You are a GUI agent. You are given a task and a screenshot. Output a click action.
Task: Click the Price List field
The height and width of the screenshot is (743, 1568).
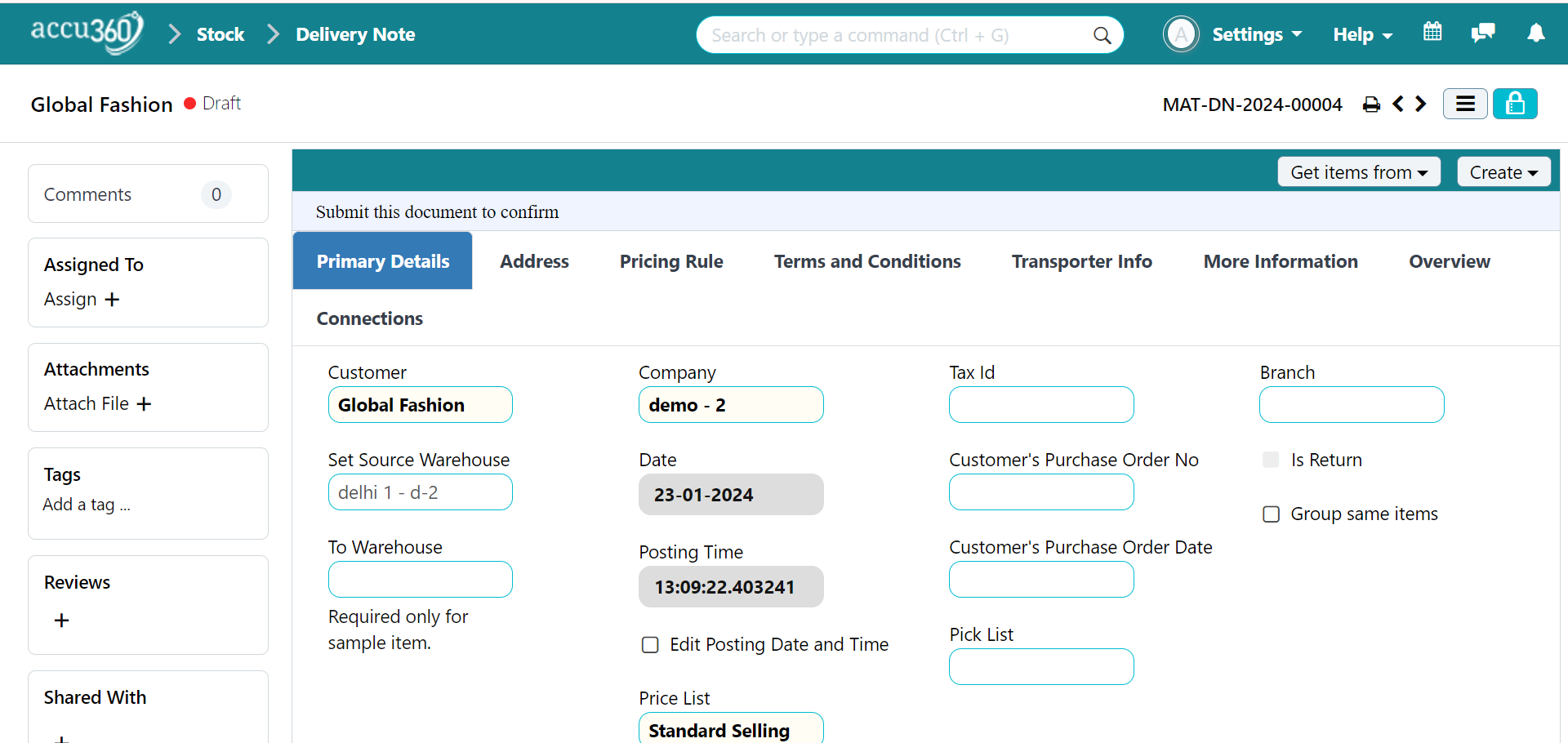731,728
